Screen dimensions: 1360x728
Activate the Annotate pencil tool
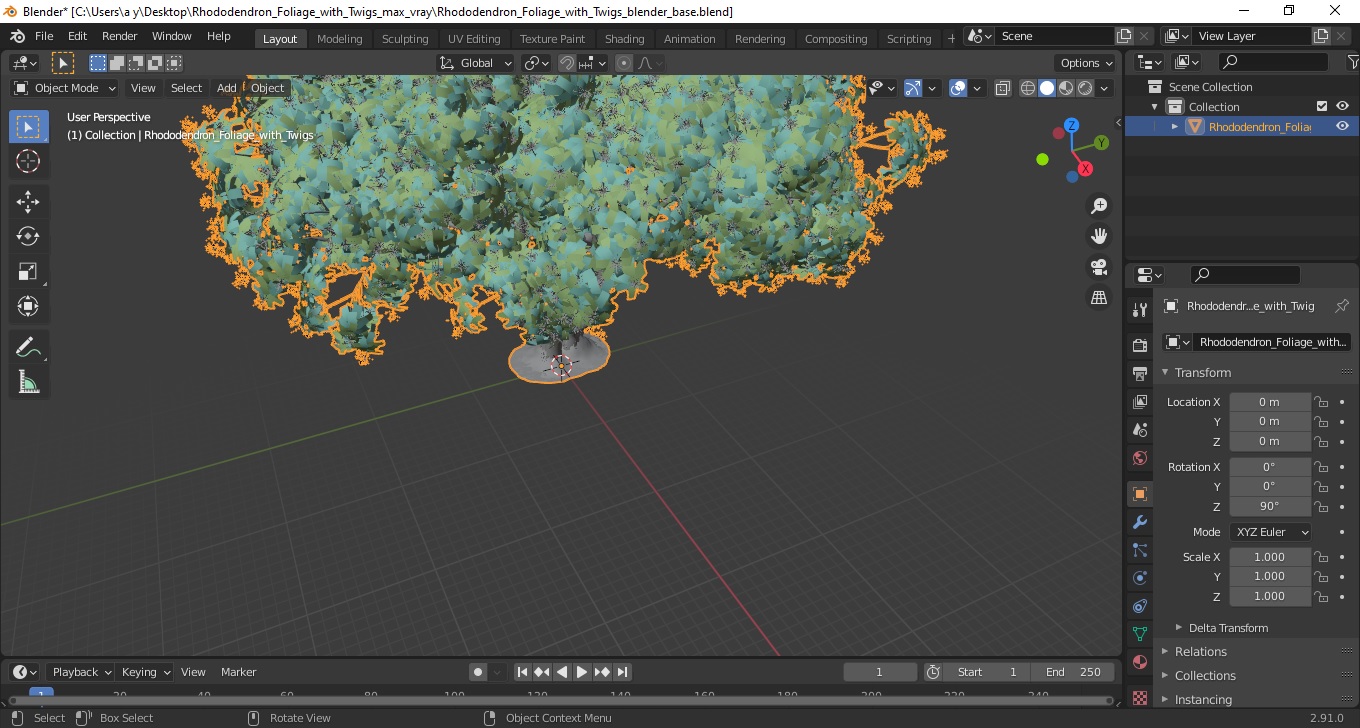point(28,347)
